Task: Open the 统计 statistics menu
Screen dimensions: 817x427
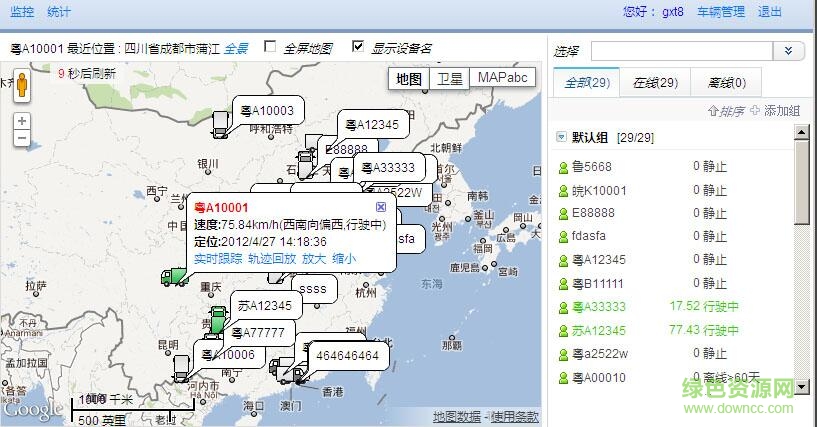Action: tap(58, 12)
